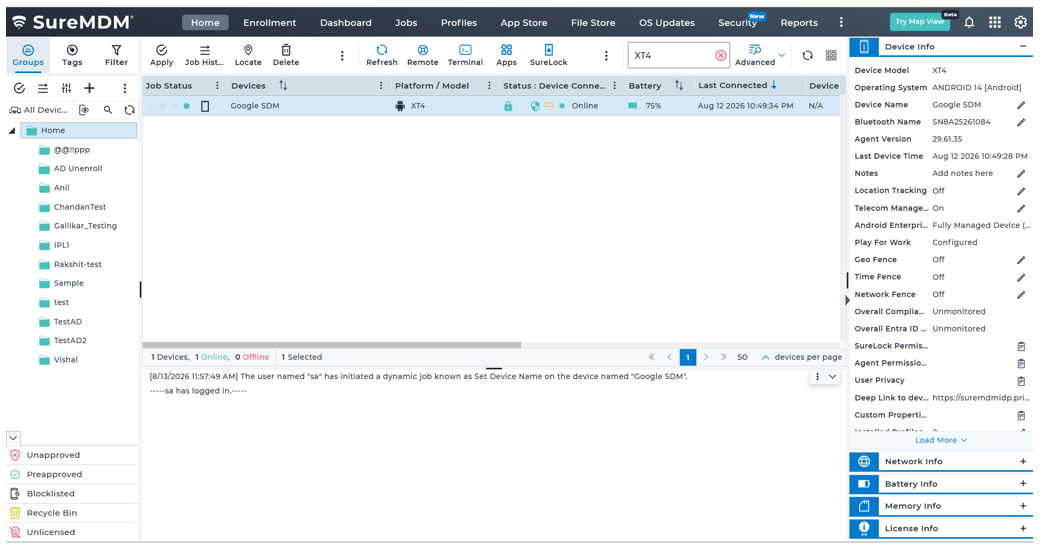Select all groups check icon
Viewport: 1045px width, 550px height.
19,88
